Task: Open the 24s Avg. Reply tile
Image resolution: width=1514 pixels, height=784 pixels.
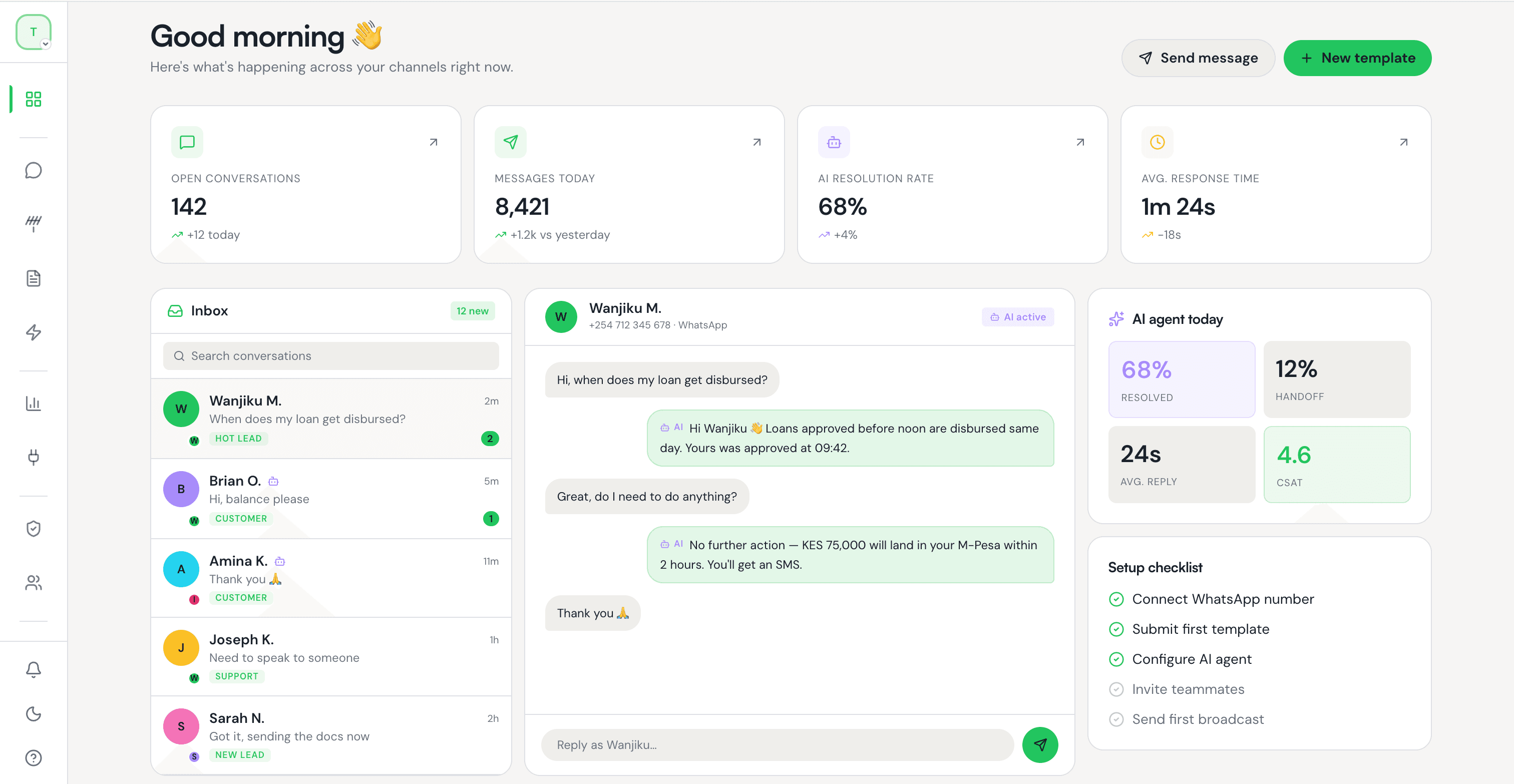Action: click(1182, 464)
